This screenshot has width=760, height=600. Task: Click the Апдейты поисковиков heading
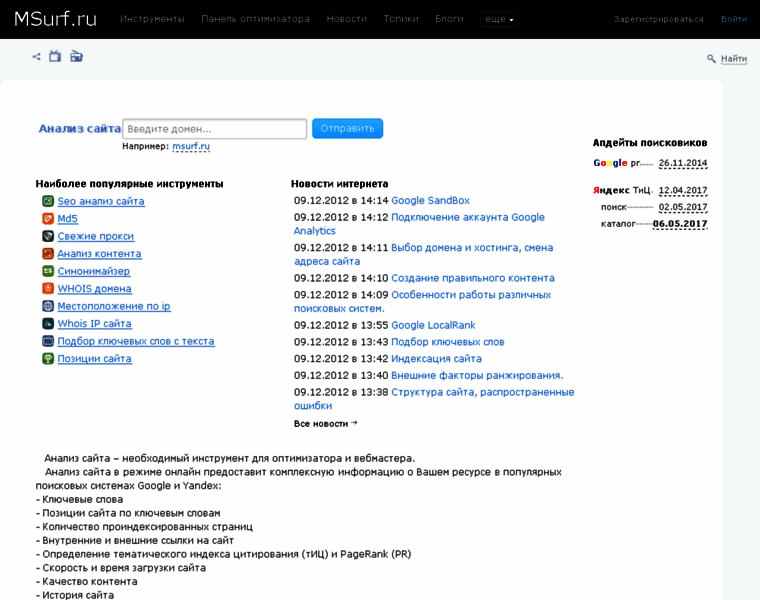pyautogui.click(x=650, y=143)
